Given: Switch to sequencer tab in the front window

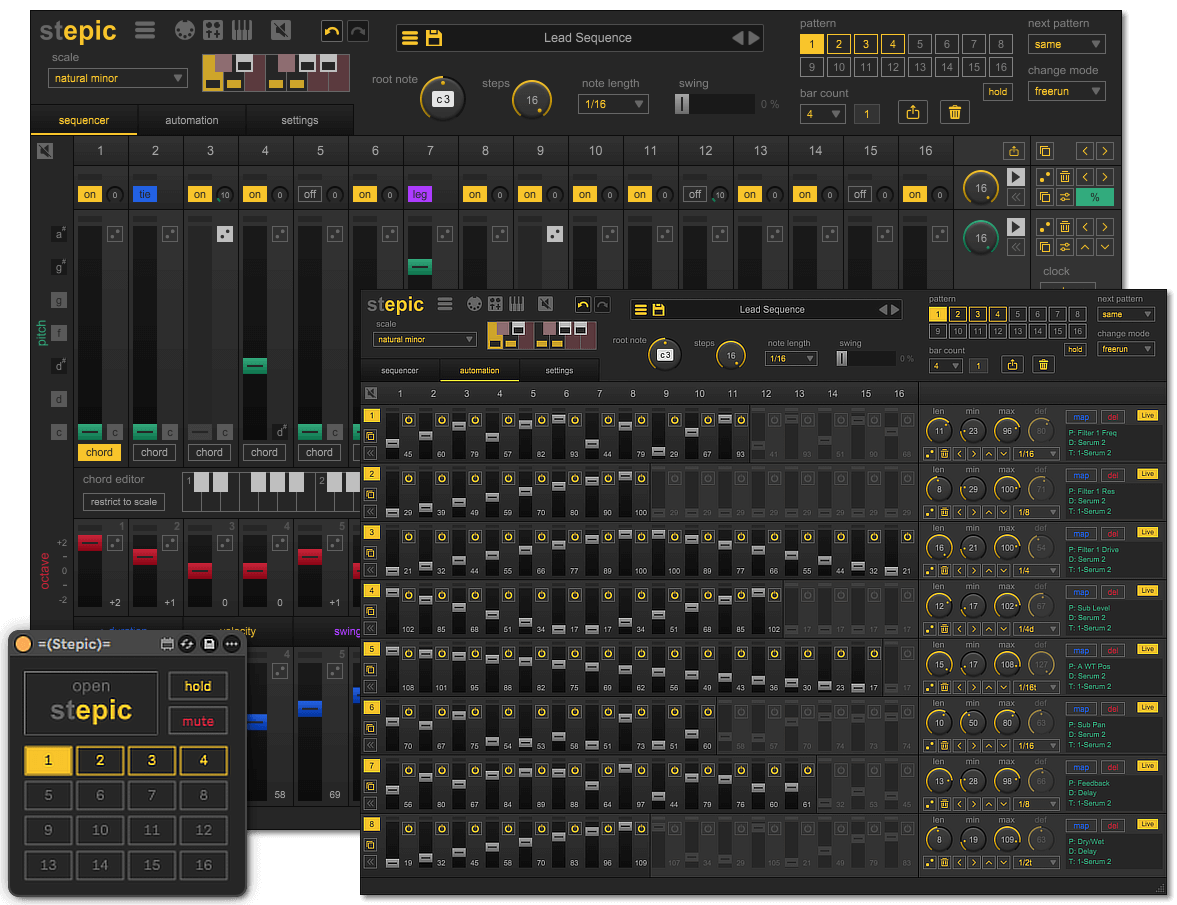Looking at the screenshot, I should click(400, 371).
